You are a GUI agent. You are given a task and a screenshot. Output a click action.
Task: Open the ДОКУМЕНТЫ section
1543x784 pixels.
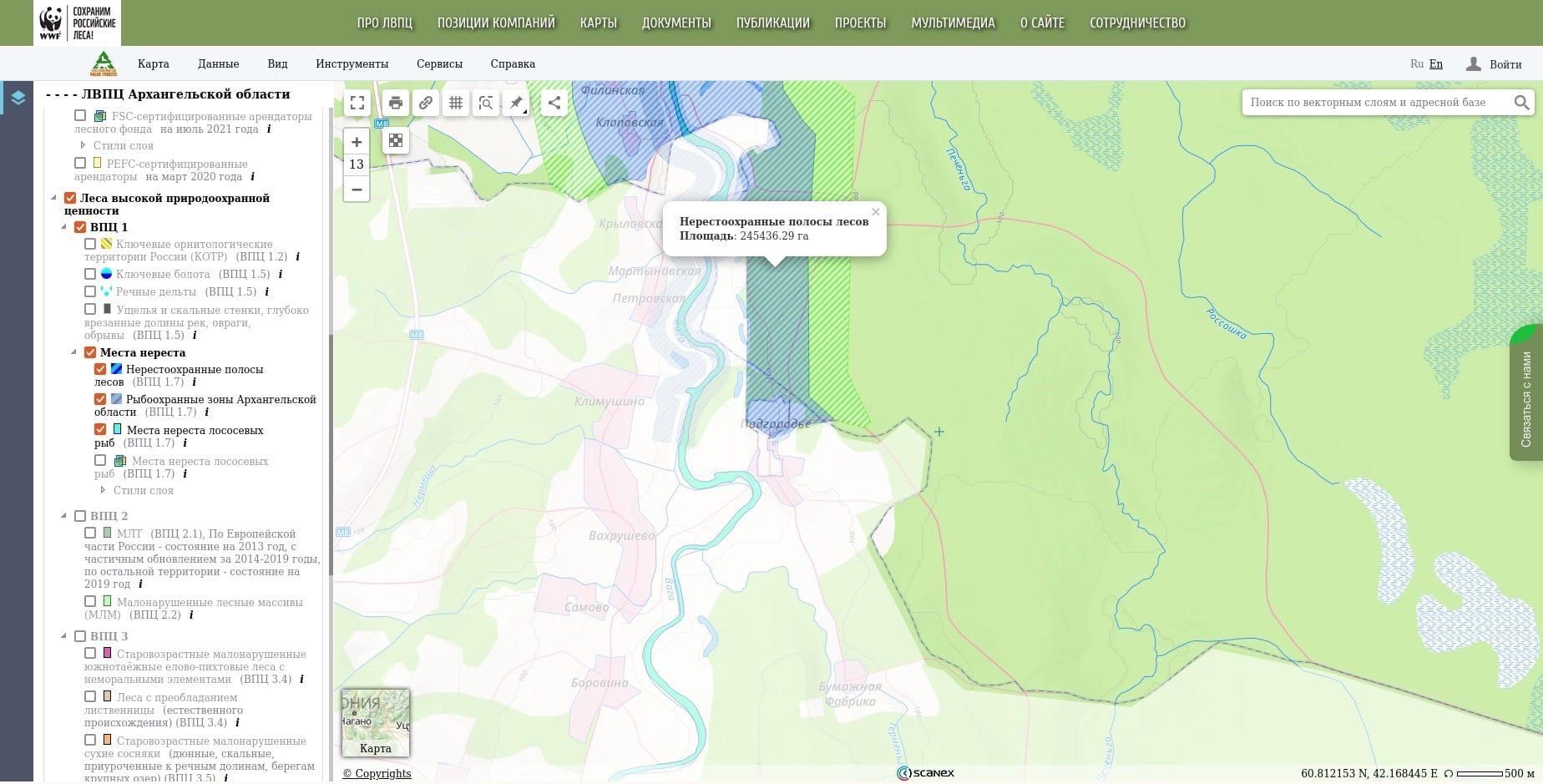click(x=676, y=23)
